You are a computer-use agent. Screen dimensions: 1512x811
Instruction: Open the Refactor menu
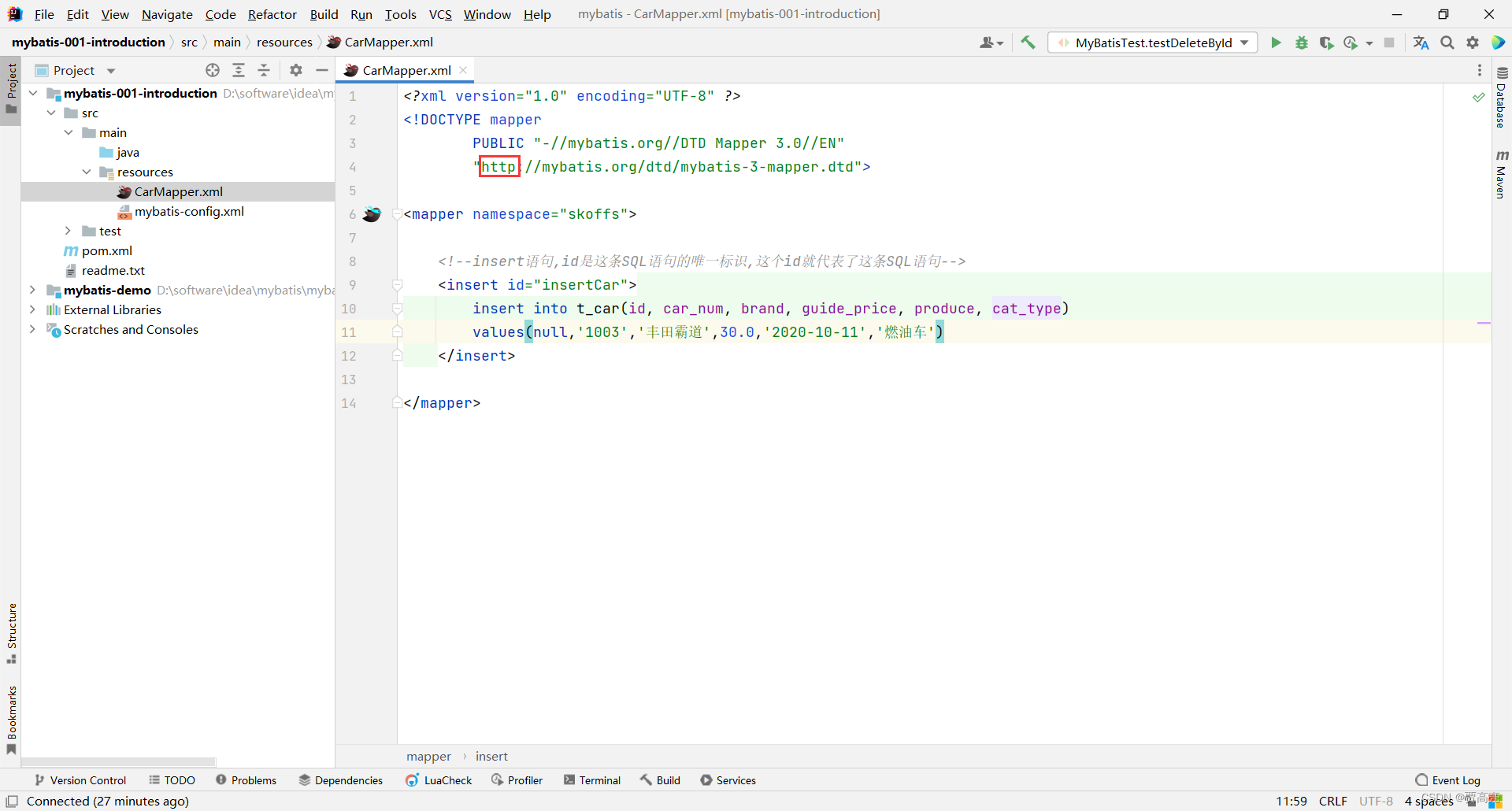272,13
